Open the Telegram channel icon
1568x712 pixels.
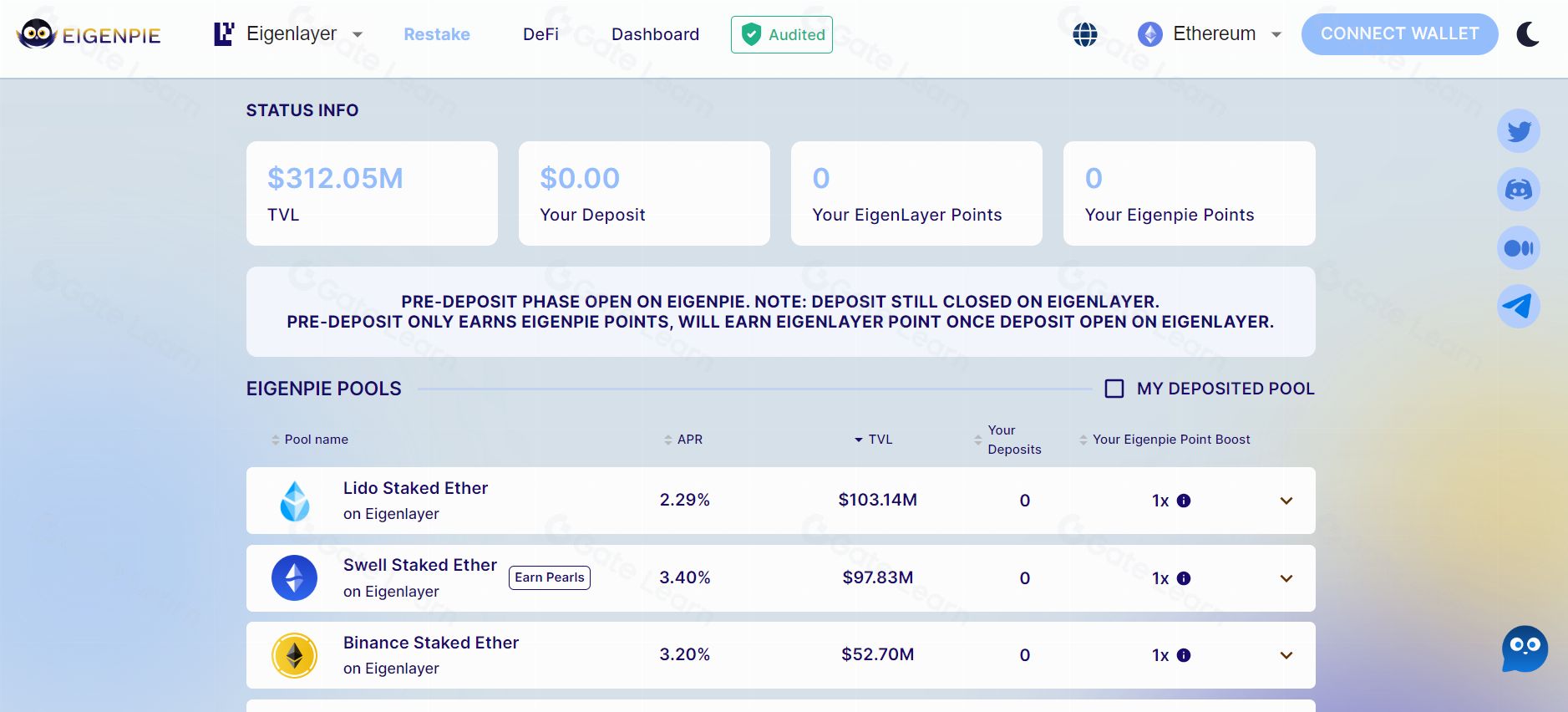[1518, 307]
